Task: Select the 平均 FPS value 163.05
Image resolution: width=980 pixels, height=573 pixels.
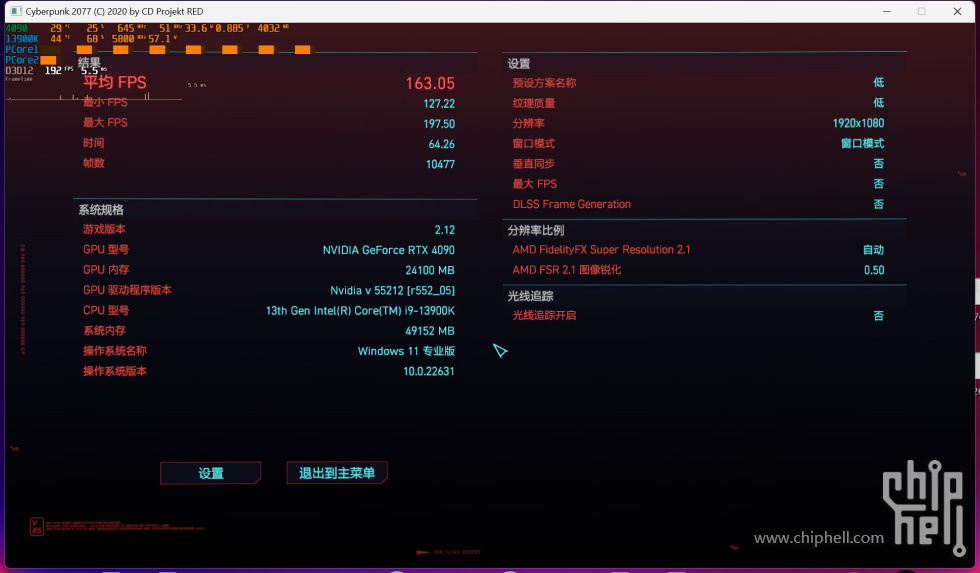Action: tap(430, 83)
